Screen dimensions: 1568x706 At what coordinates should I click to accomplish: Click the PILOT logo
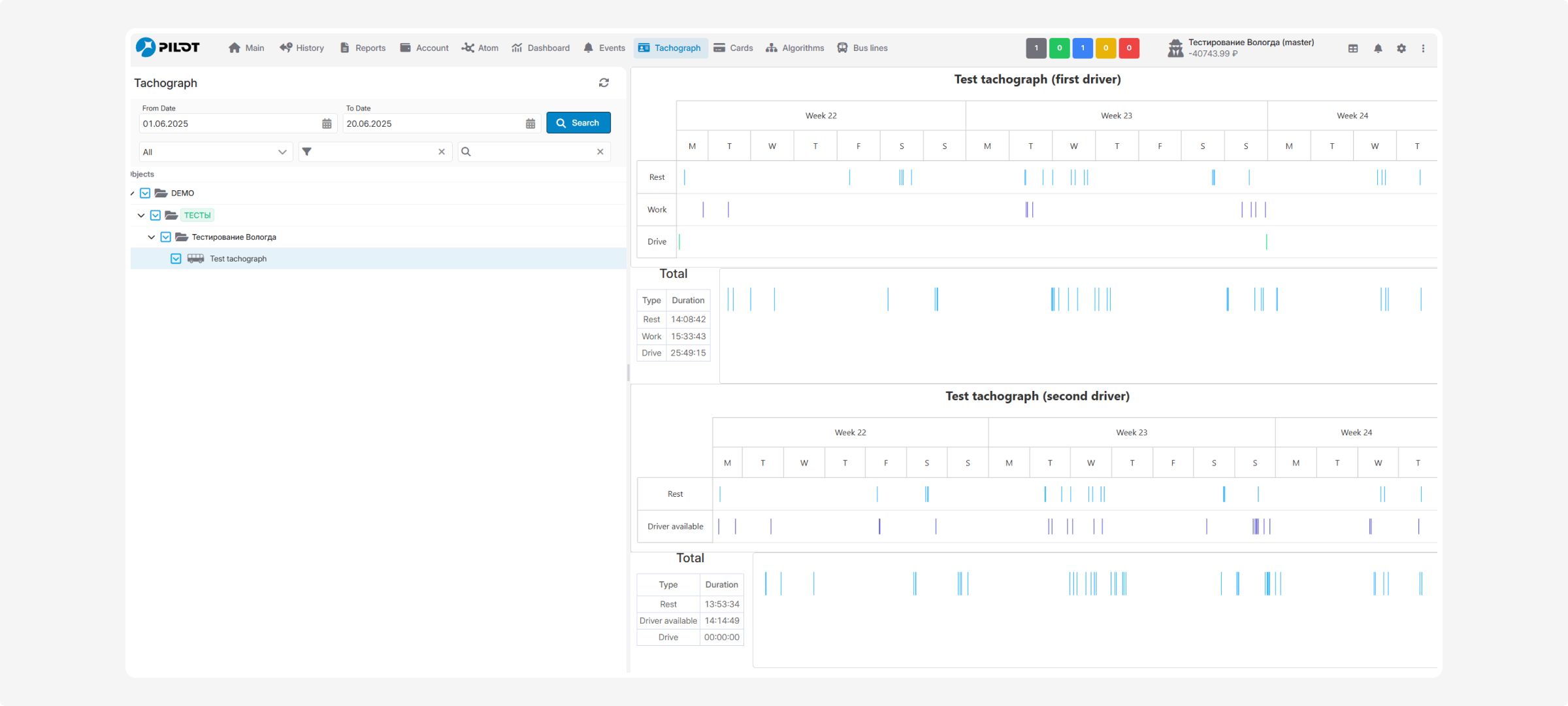168,47
